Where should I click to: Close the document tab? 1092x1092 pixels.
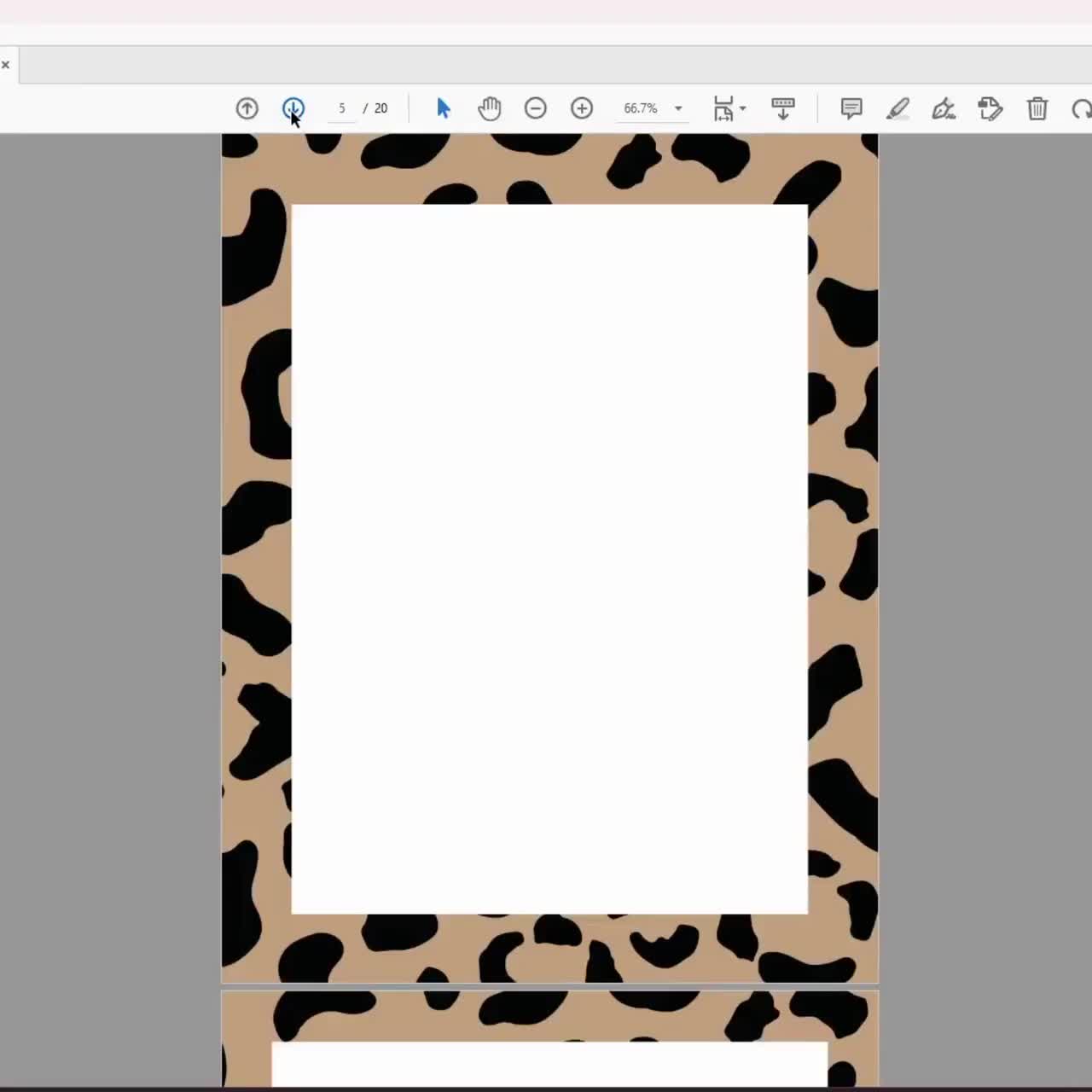(x=5, y=64)
